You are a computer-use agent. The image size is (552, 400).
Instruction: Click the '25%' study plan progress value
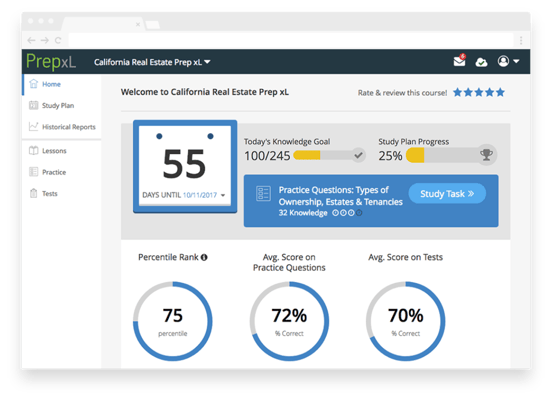[390, 156]
